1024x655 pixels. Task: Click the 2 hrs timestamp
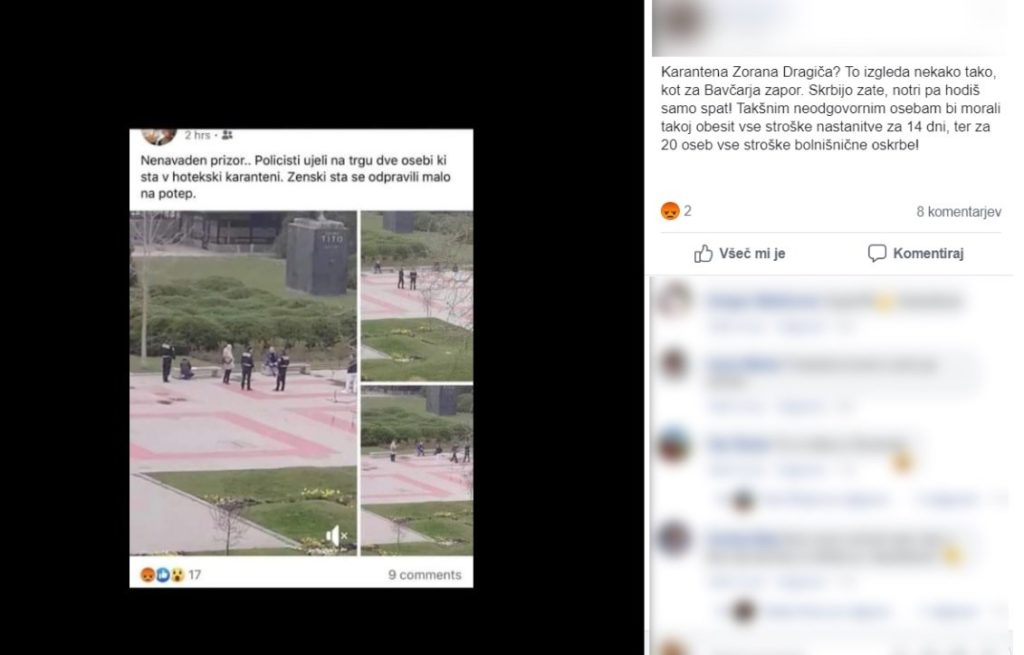[197, 135]
